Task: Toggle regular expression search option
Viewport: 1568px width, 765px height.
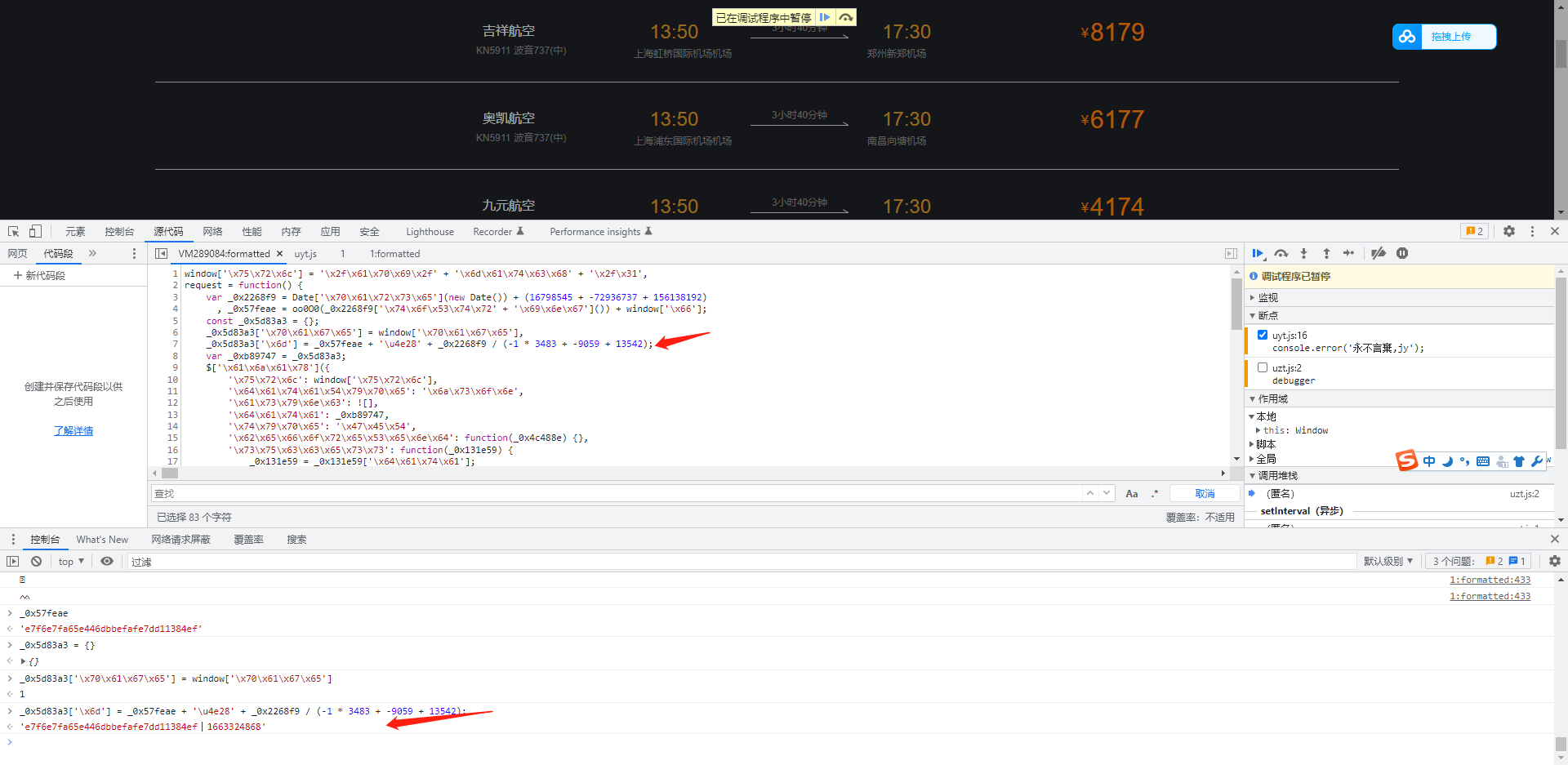Action: pos(1155,493)
